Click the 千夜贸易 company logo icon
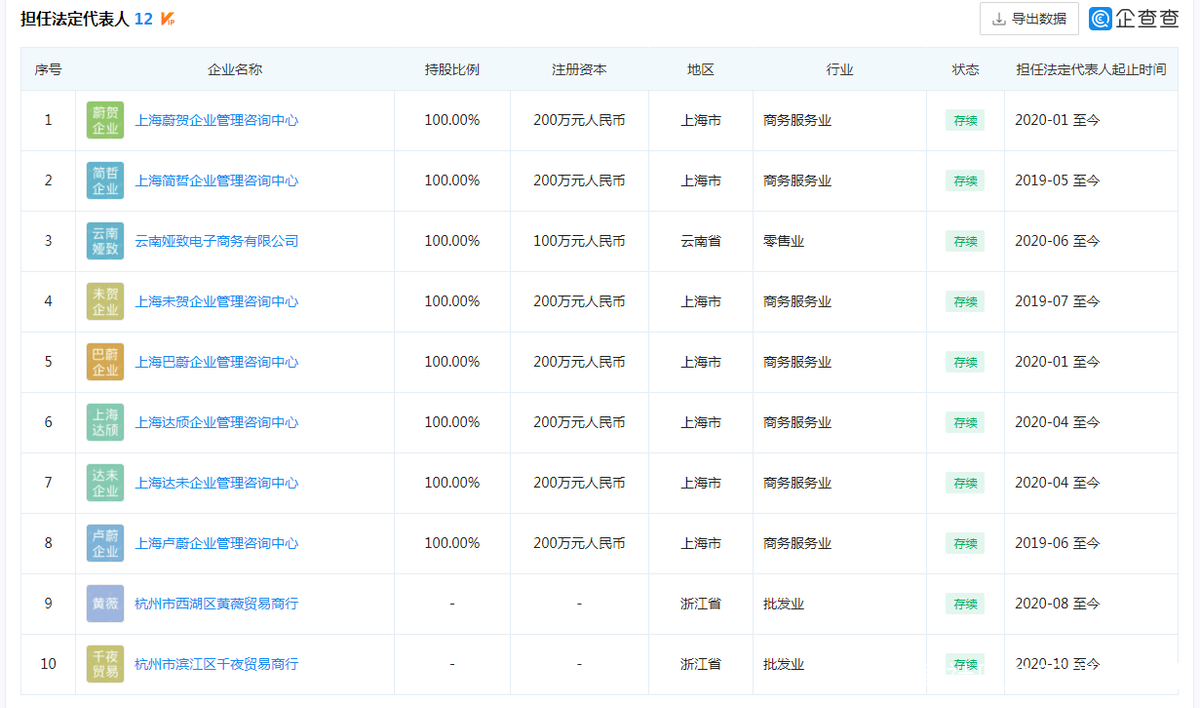This screenshot has width=1200, height=708. 105,664
